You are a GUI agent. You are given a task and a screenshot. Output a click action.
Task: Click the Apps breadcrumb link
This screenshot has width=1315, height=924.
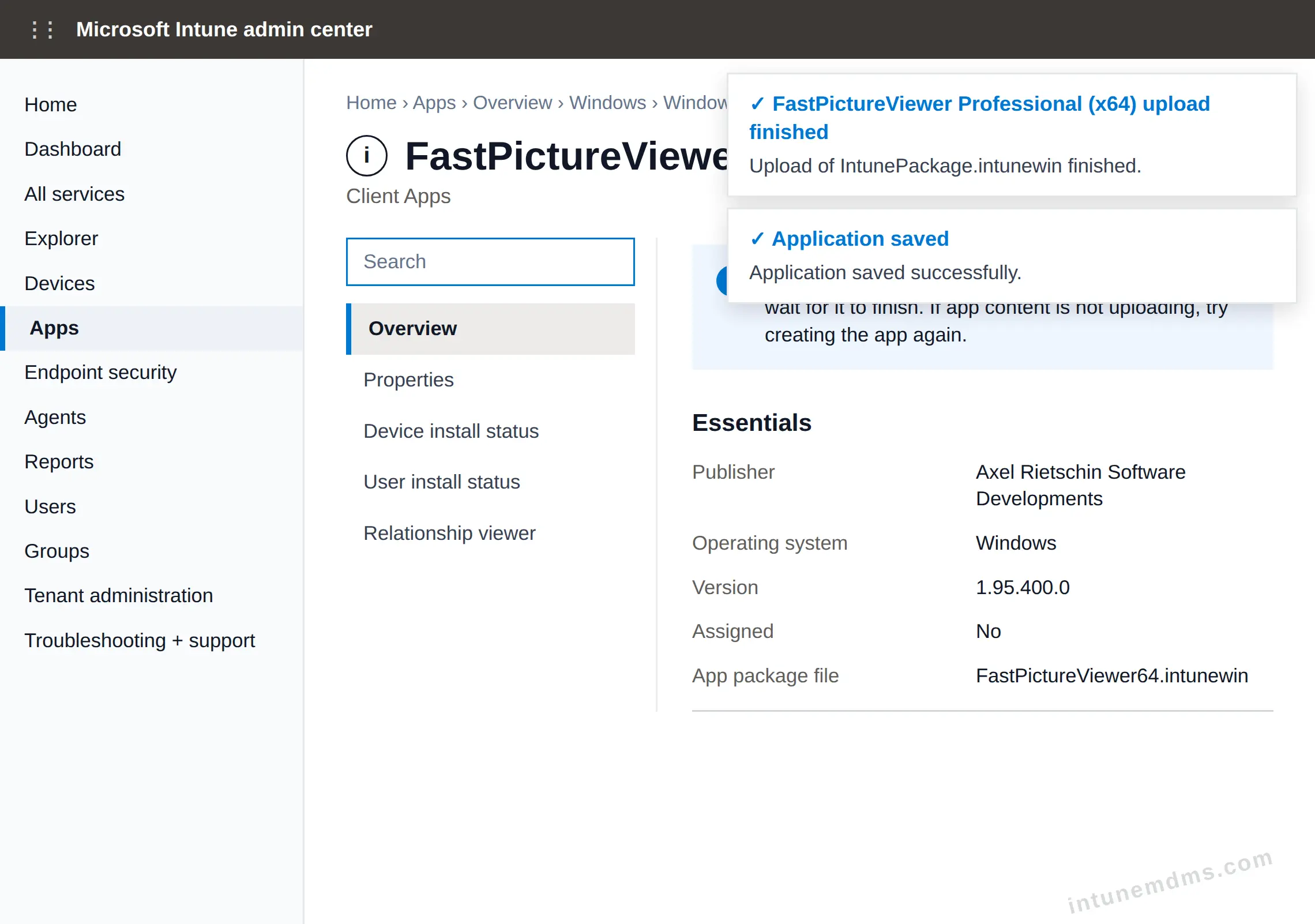[x=434, y=102]
